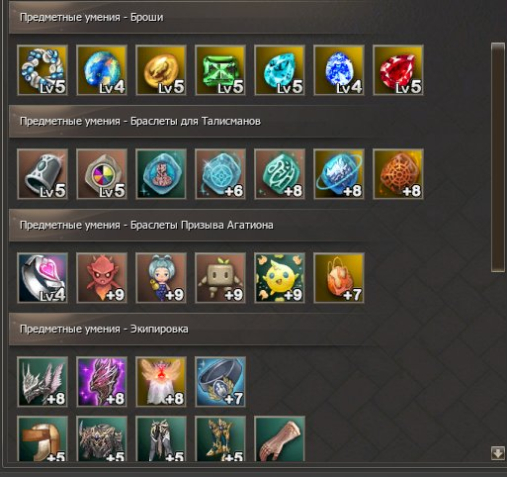Select the gauntlet gloves equipment icon

tap(280, 439)
